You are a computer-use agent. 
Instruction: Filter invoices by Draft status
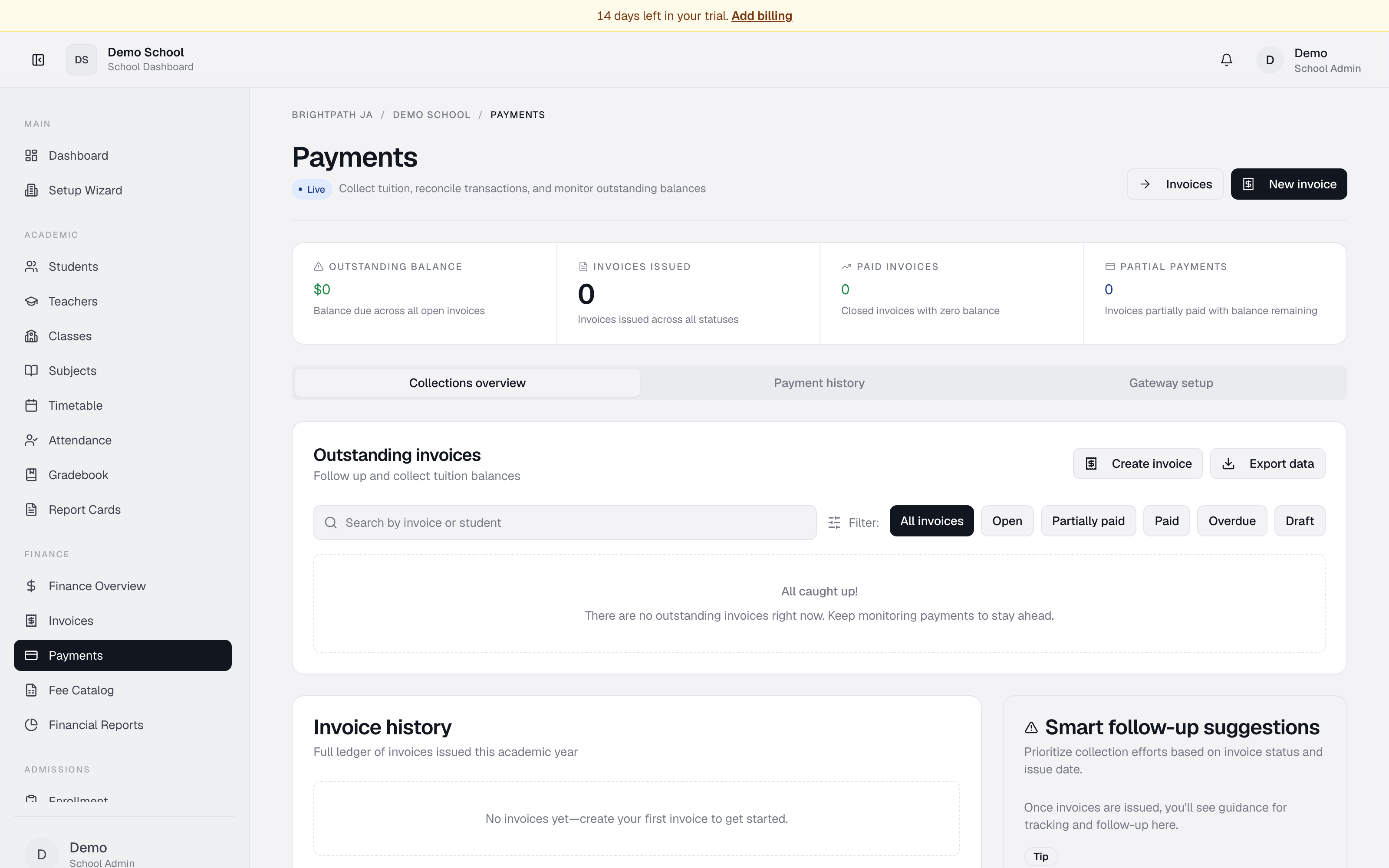(1300, 521)
